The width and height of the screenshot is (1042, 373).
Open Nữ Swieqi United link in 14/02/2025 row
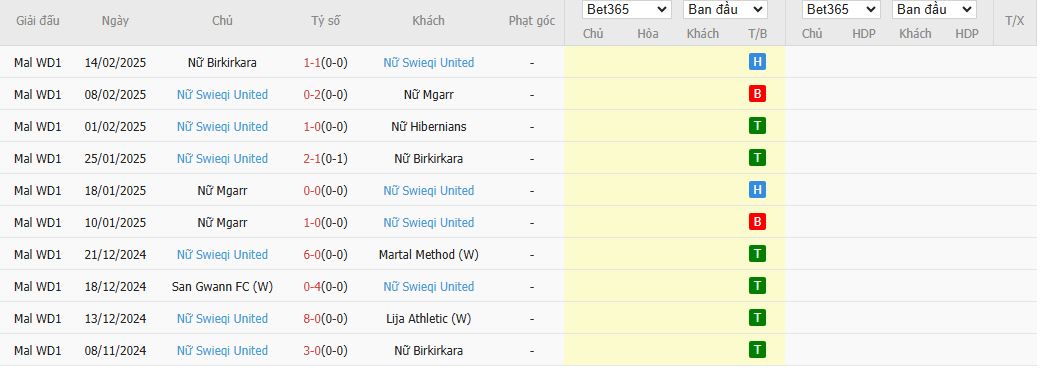[x=429, y=62]
